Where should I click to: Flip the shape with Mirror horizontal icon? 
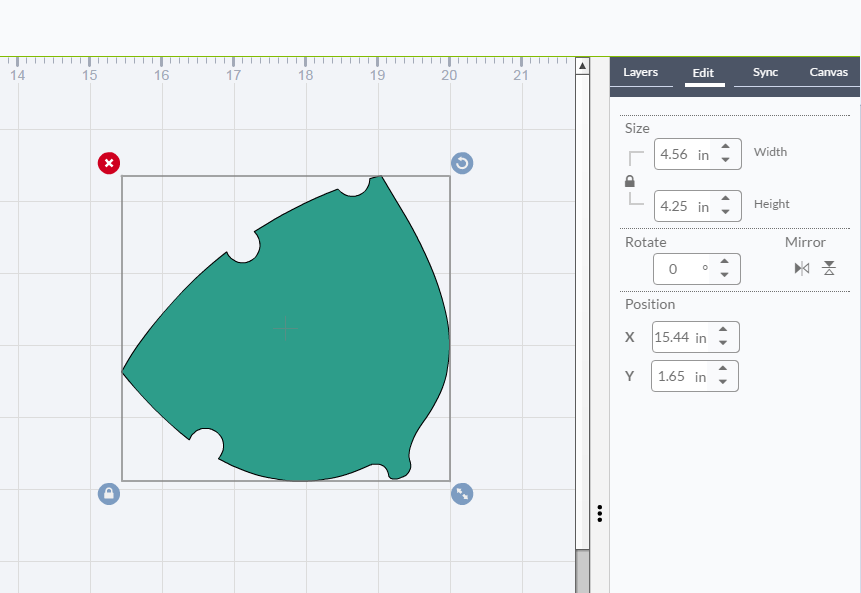801,268
